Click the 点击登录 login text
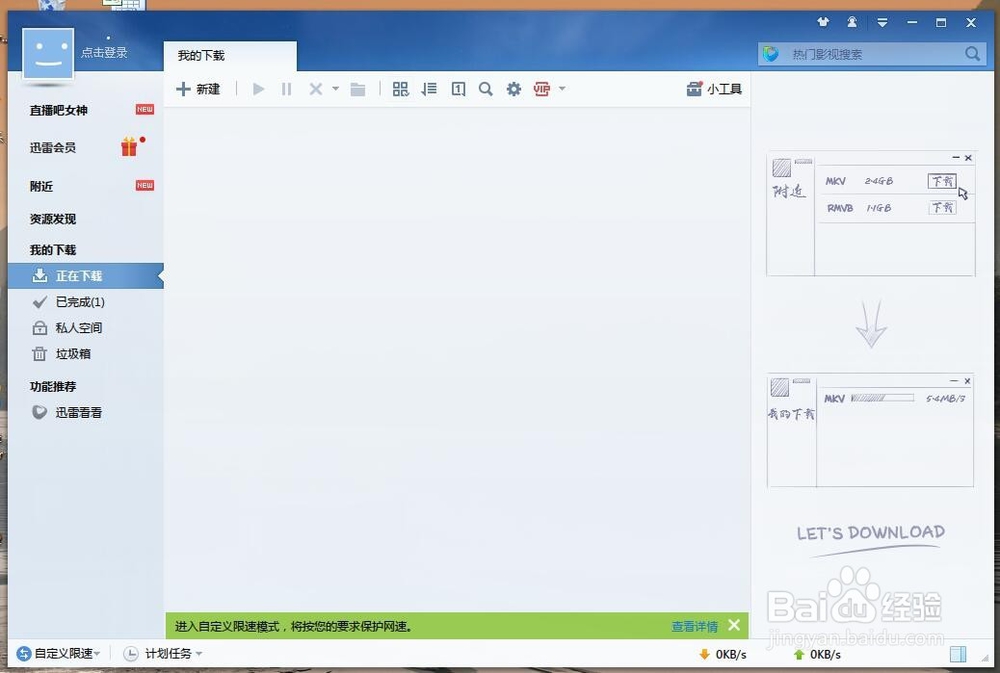The height and width of the screenshot is (673, 1000). 104,53
